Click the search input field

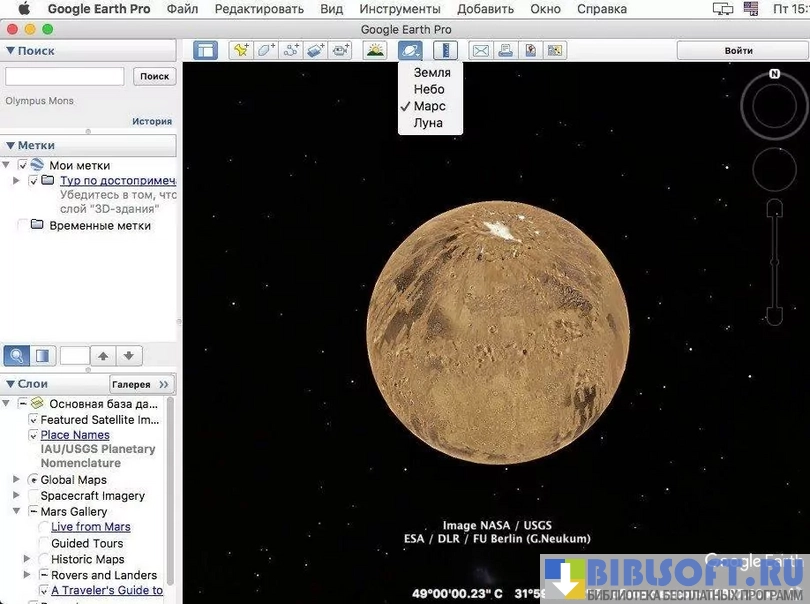pyautogui.click(x=65, y=76)
